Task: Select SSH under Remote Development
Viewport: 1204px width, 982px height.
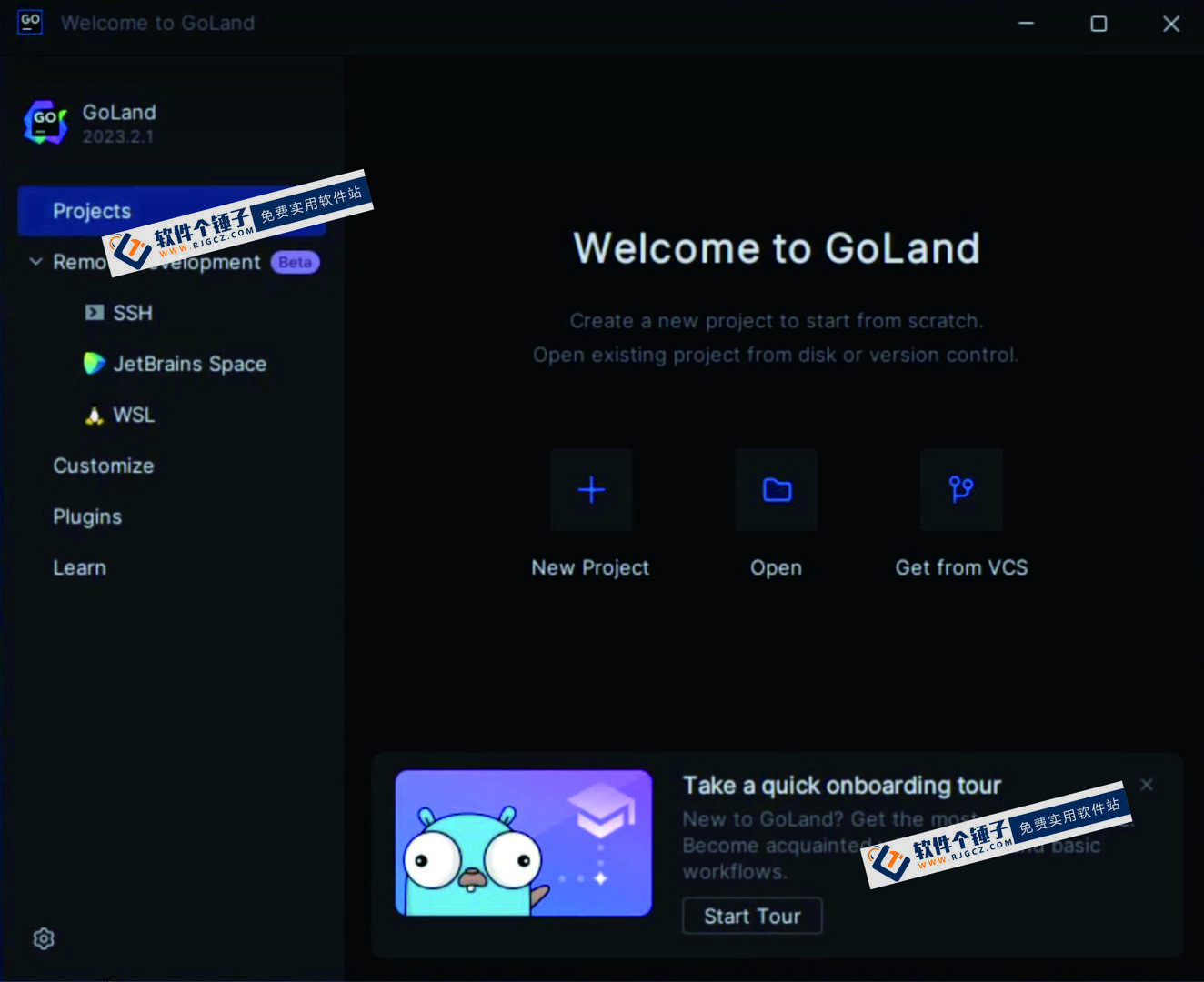Action: [x=133, y=313]
